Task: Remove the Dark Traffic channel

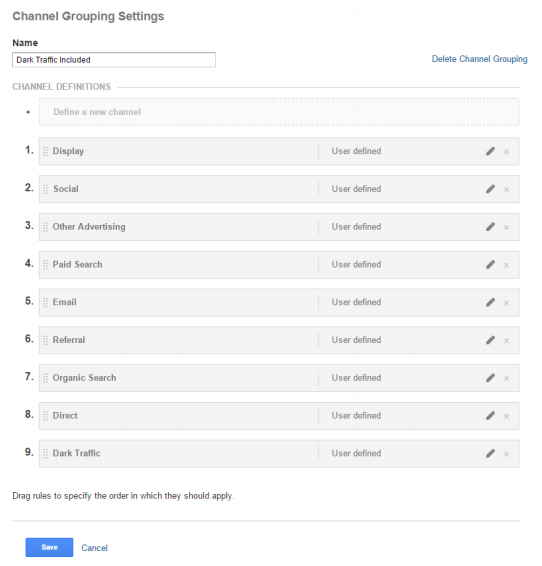Action: tap(506, 454)
